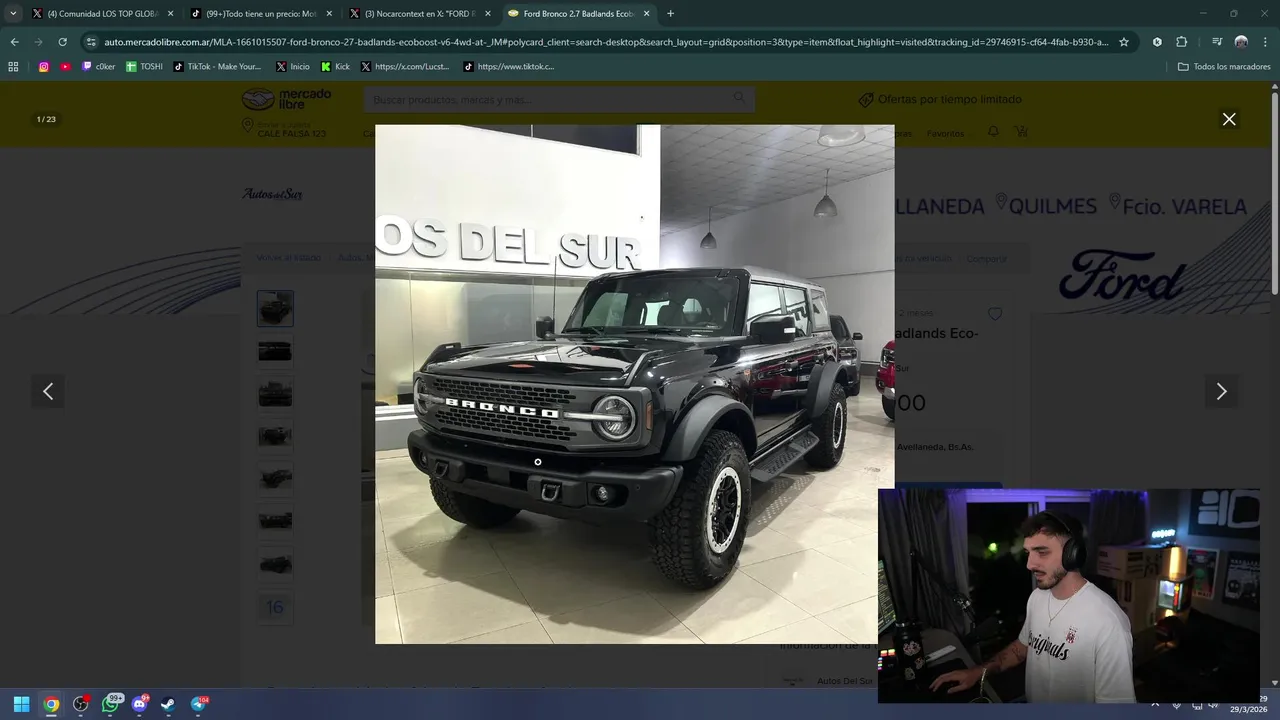Open the Chrome apps grid shortcut
This screenshot has width=1280, height=720.
click(13, 67)
